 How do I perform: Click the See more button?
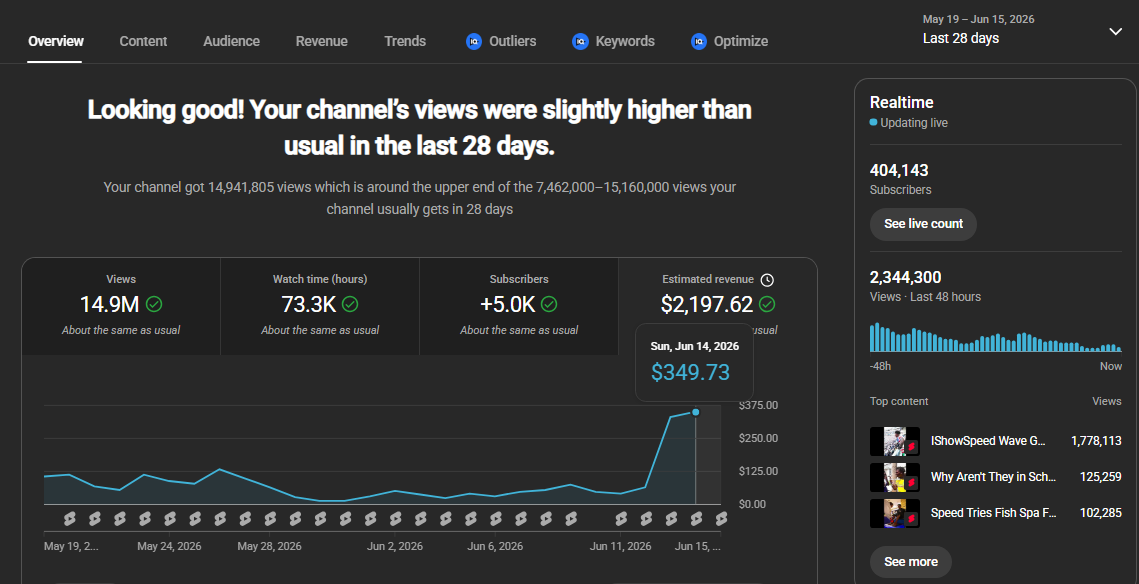911,561
